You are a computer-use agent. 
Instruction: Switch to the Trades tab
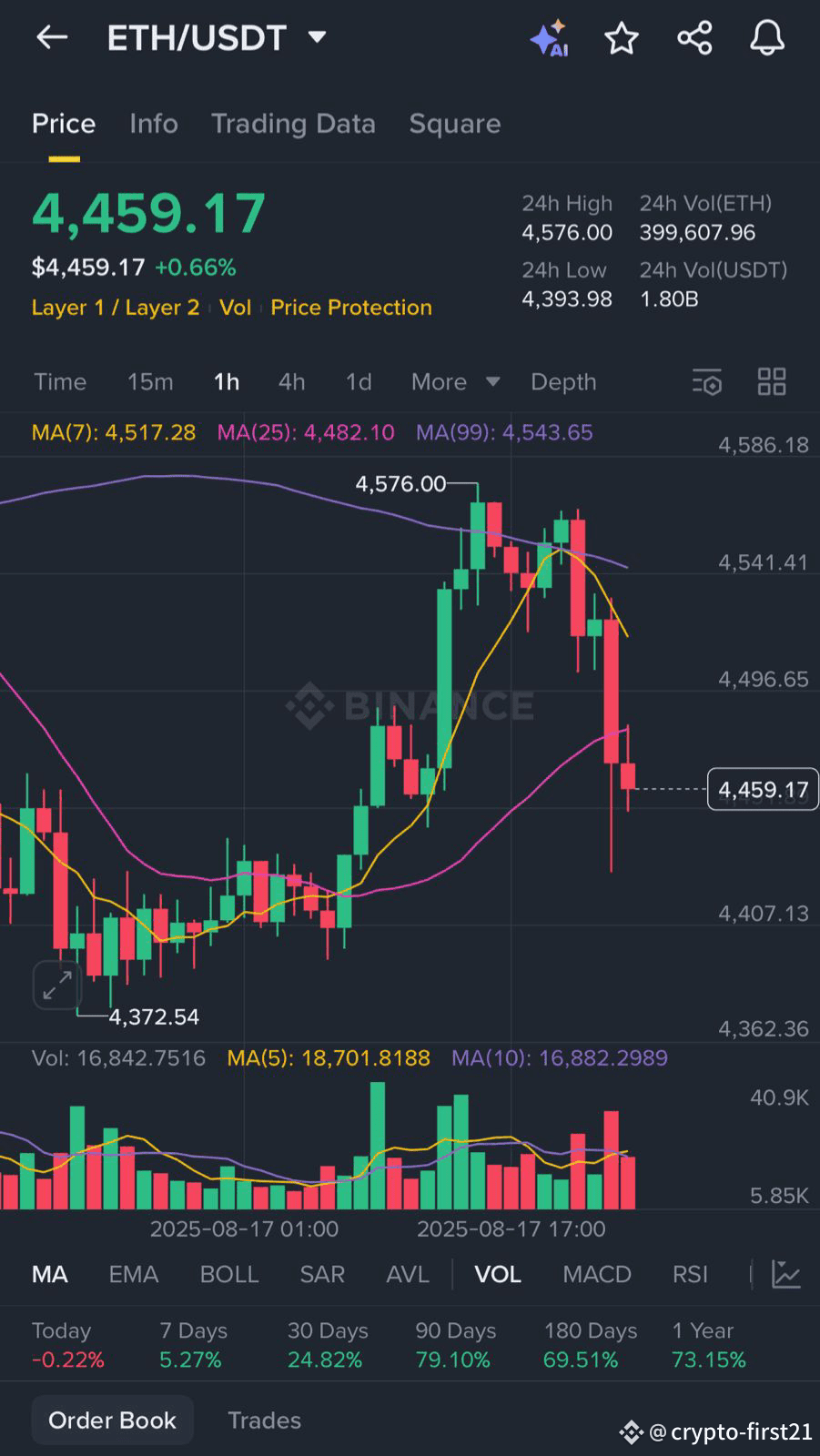click(264, 1421)
